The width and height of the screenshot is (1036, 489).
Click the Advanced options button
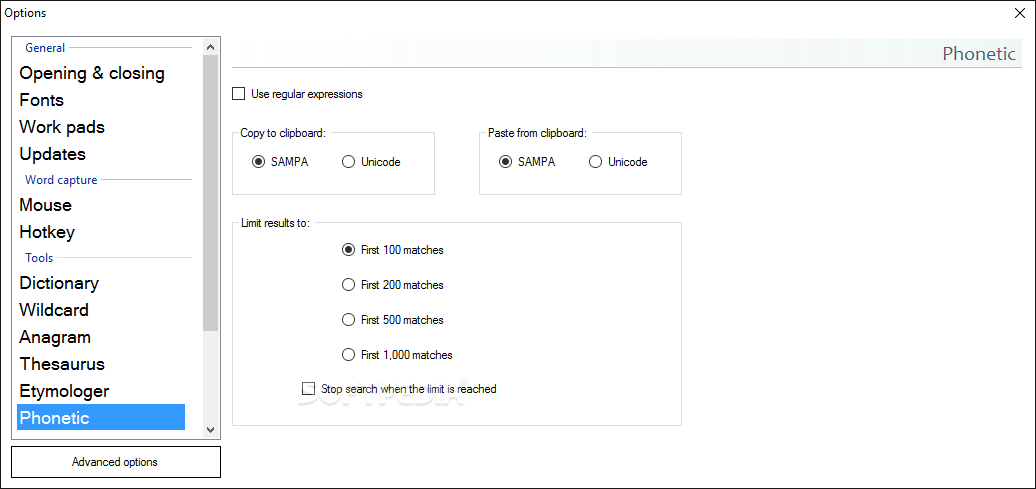pos(116,462)
